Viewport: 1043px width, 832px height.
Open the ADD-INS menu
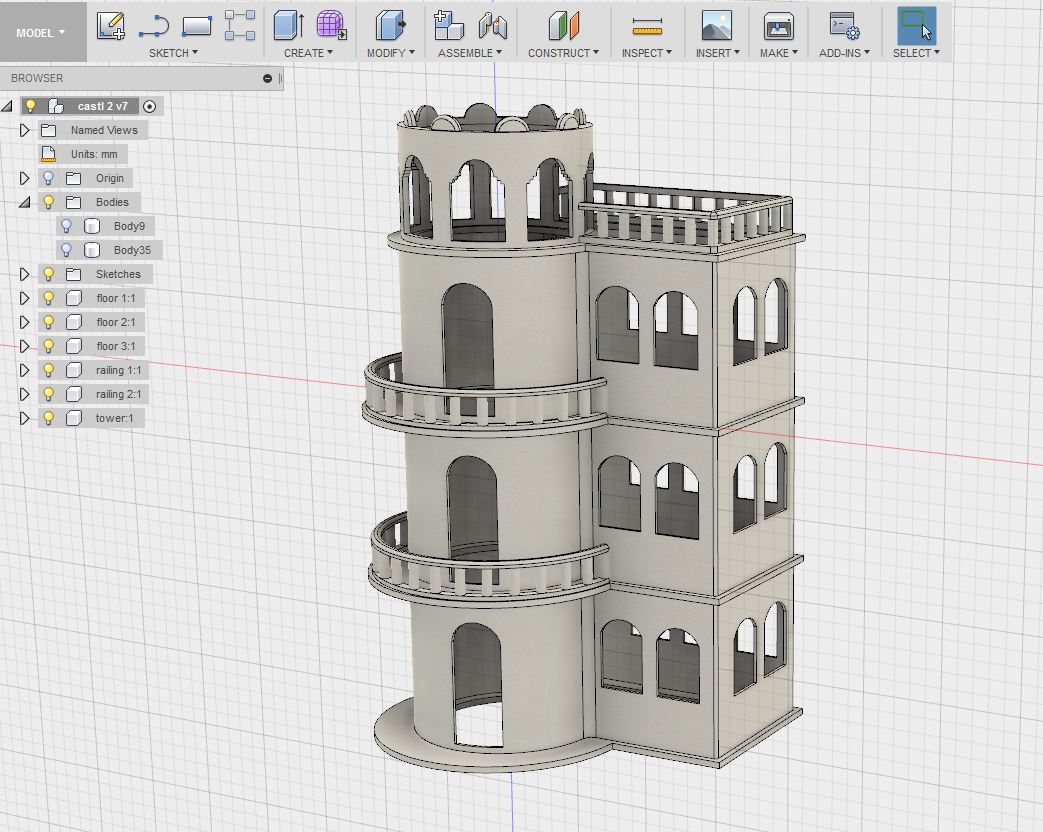point(844,53)
